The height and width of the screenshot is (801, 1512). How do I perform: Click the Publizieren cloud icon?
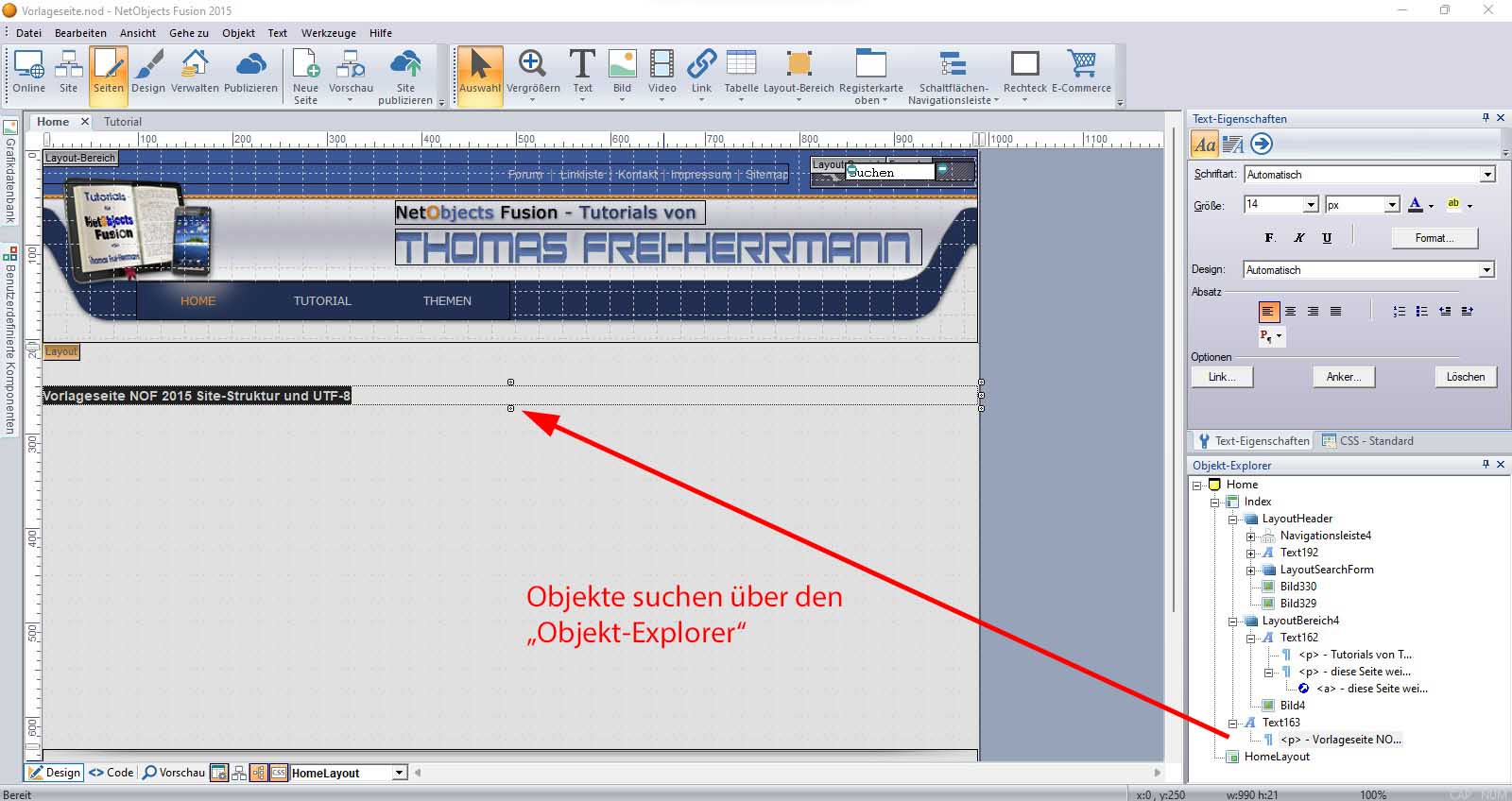click(250, 73)
